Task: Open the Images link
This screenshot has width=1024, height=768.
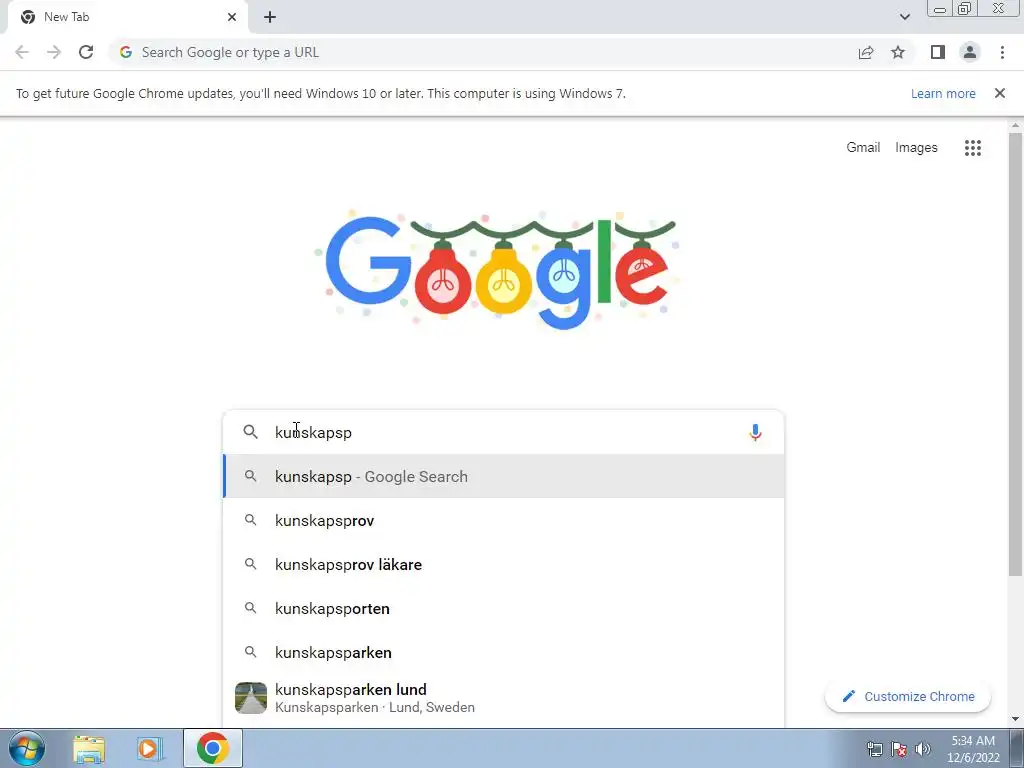Action: coord(916,148)
